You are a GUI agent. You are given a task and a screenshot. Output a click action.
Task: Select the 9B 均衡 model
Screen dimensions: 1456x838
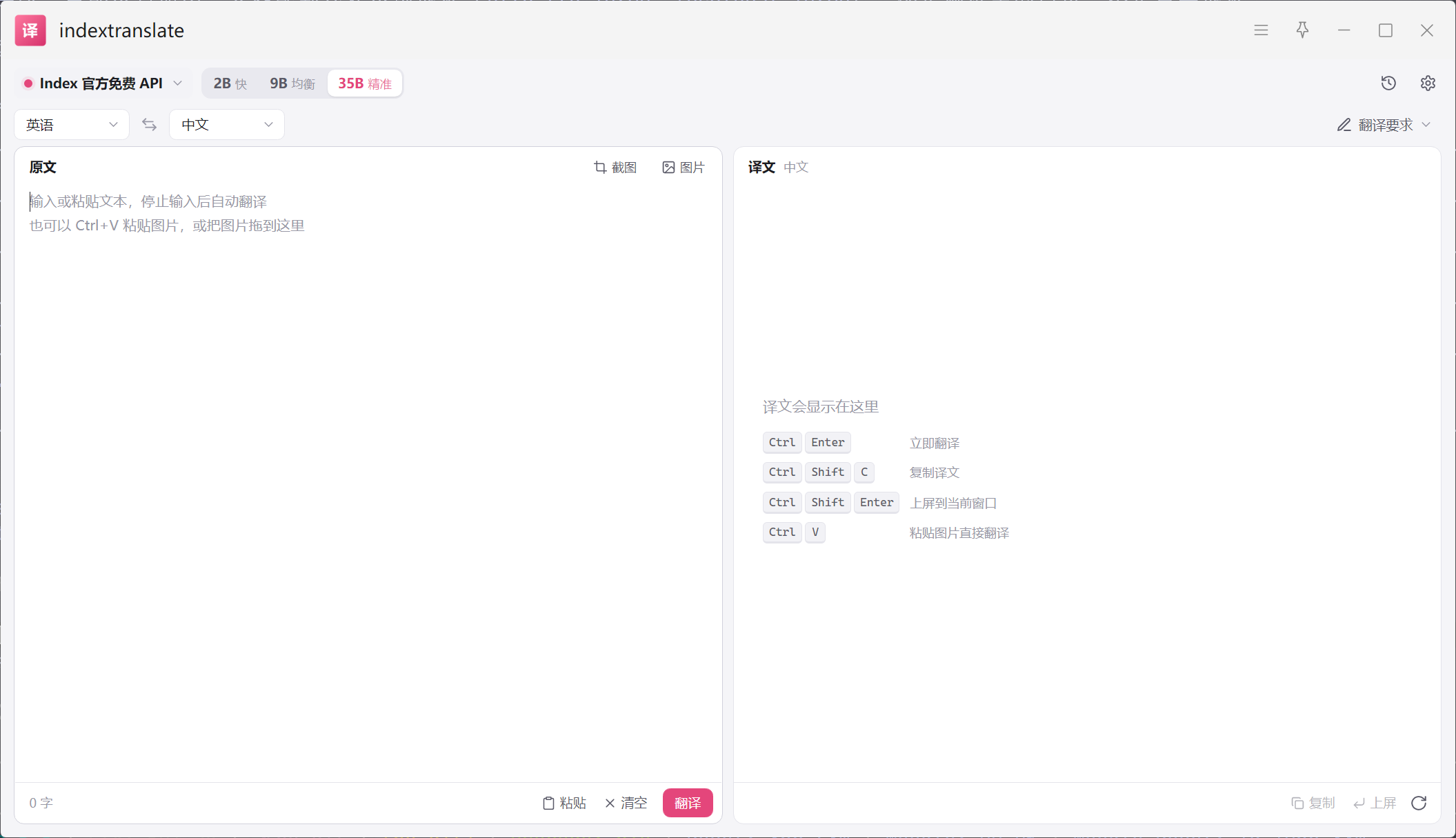292,83
